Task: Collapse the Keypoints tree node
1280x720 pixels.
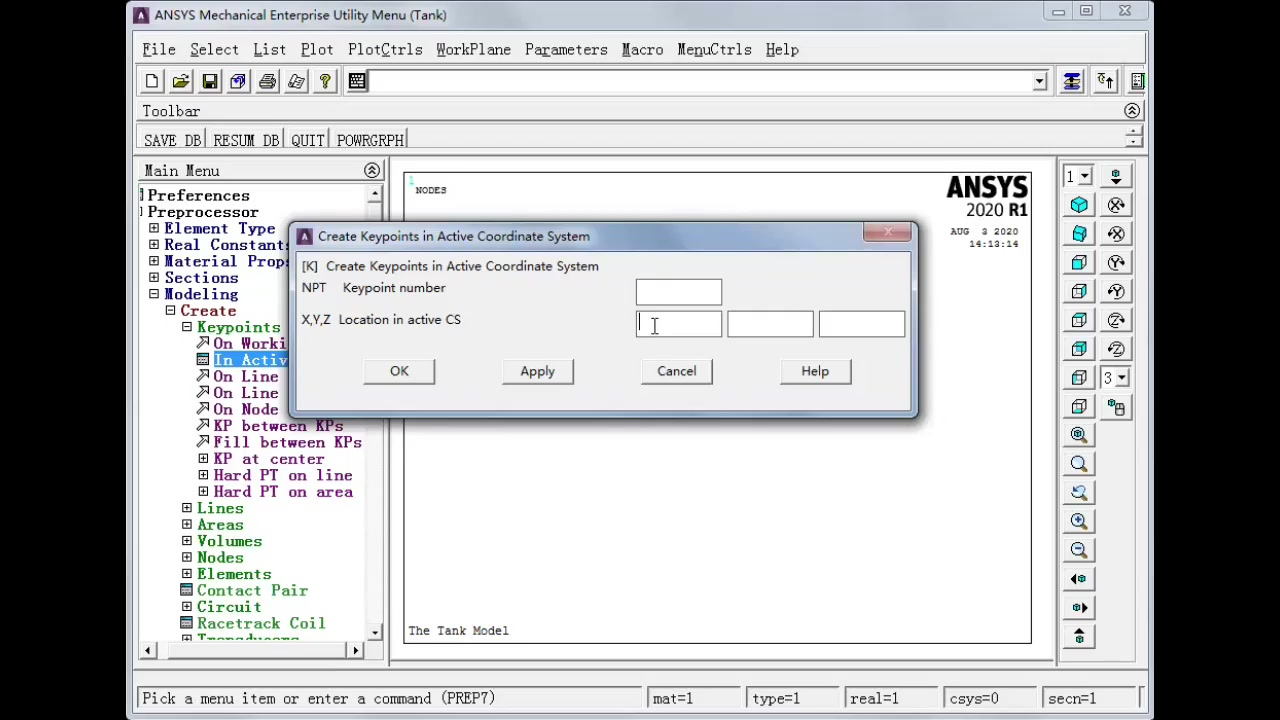Action: point(187,327)
